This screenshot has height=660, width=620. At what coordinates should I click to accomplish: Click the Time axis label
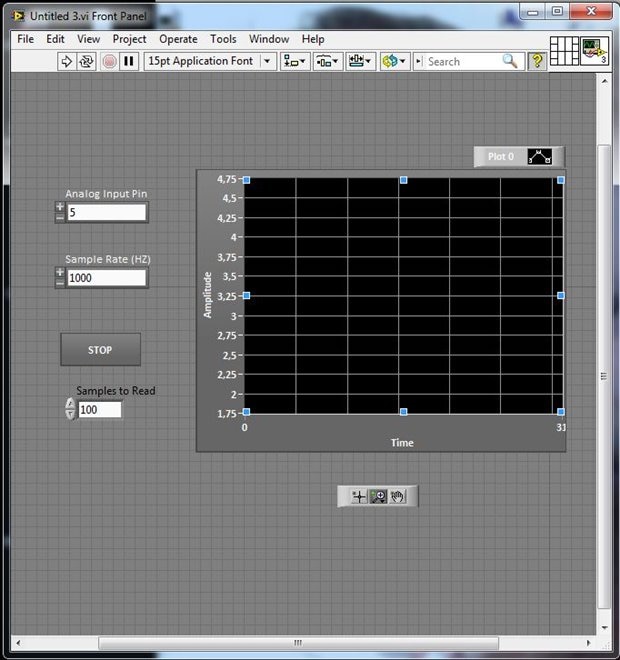[402, 443]
